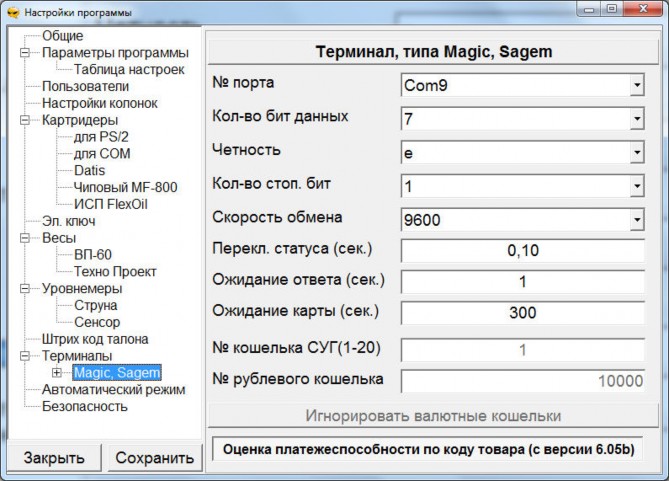Select ИСП FlexOil tree item
The height and width of the screenshot is (481, 669).
coord(111,204)
